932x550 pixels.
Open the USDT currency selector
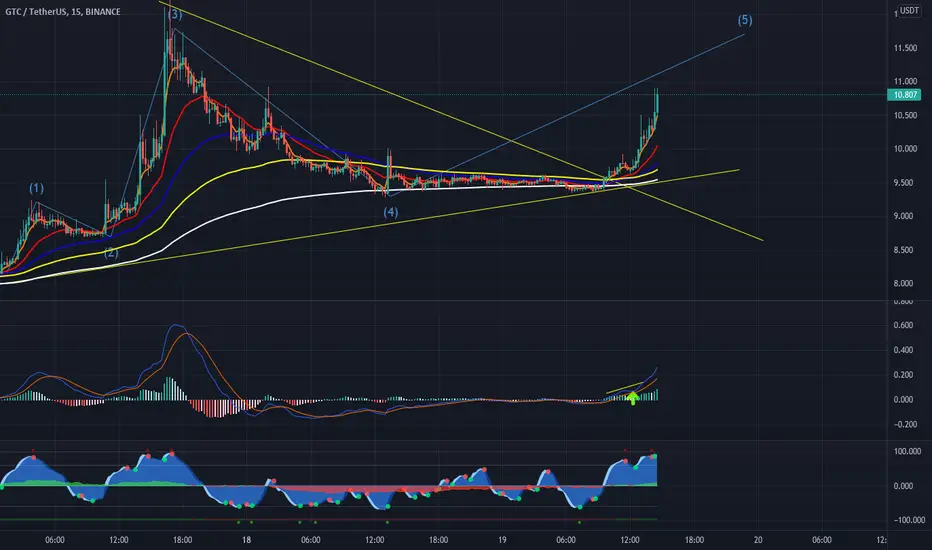coord(909,10)
